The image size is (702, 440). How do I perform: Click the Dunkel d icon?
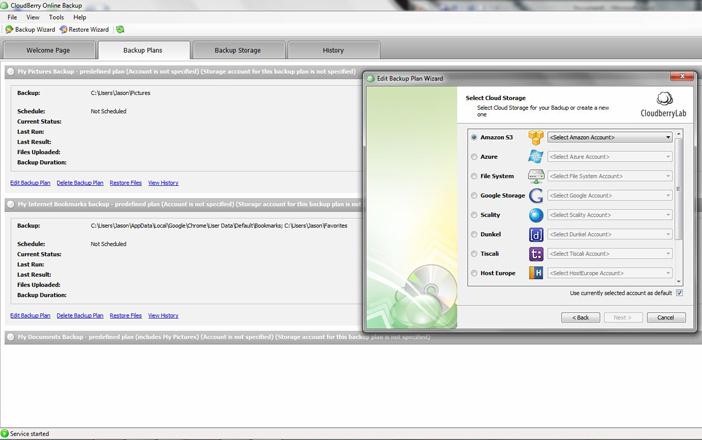(536, 234)
